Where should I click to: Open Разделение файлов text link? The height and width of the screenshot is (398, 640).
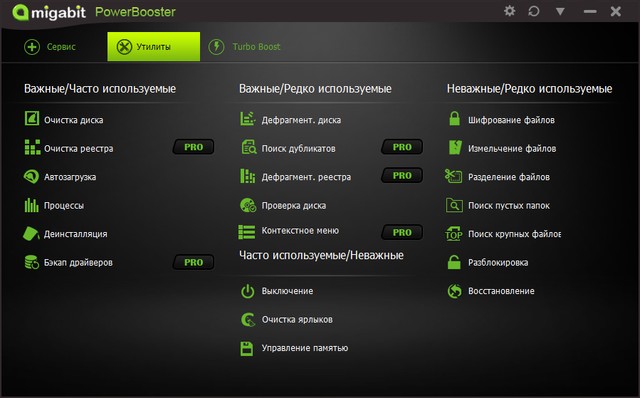(509, 177)
